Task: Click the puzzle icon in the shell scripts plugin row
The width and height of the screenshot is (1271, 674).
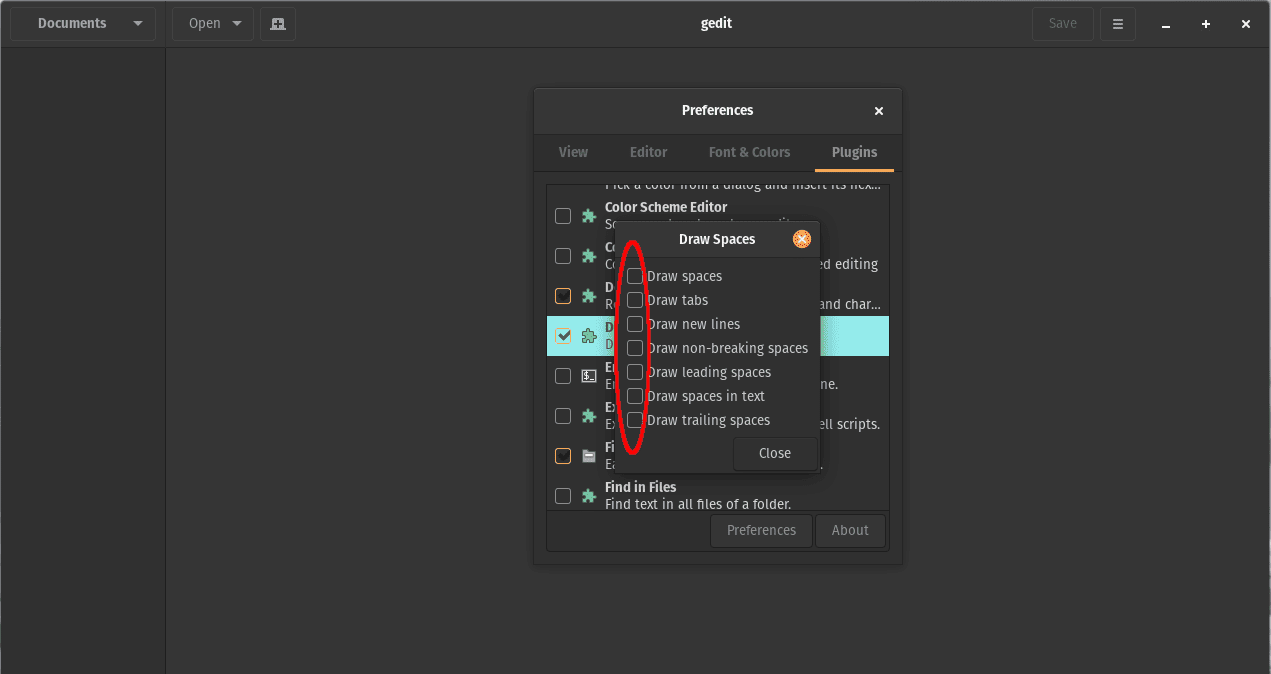Action: coord(589,416)
